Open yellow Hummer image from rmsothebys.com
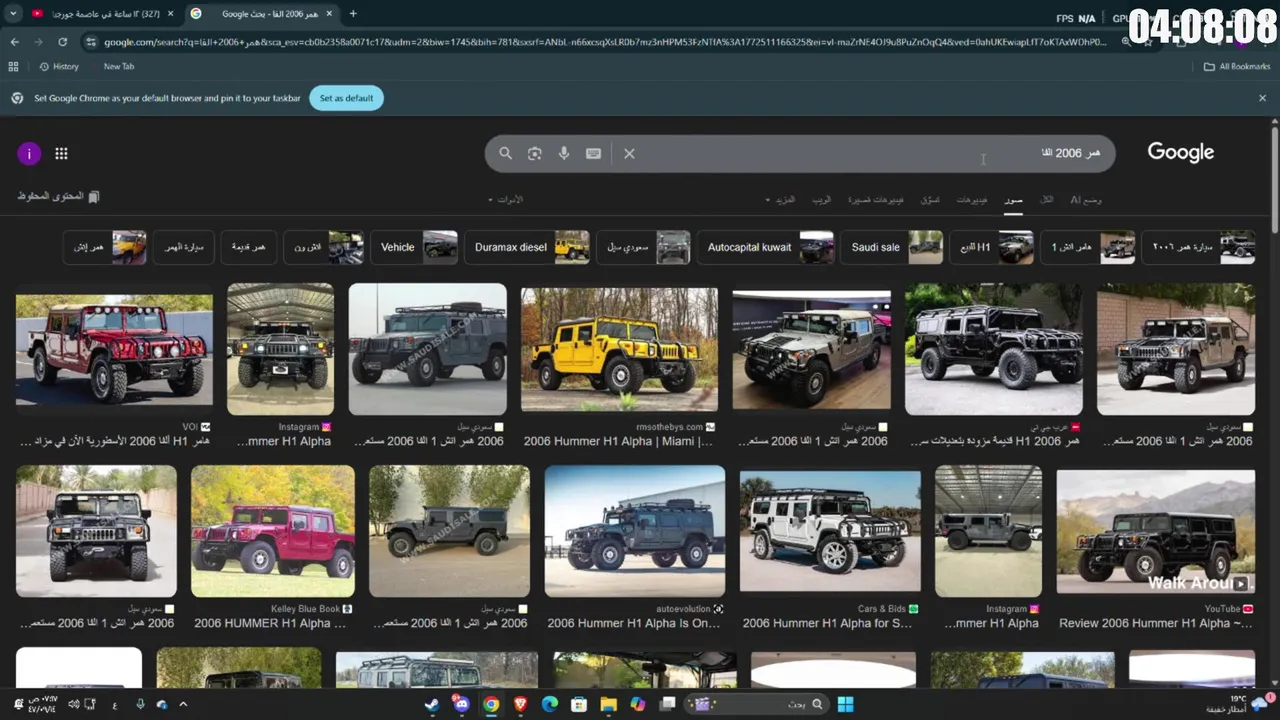 [619, 349]
